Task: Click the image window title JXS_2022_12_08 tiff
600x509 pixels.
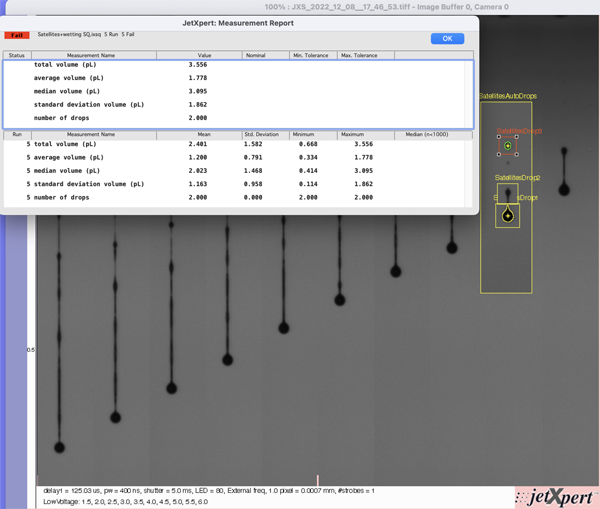Action: (x=386, y=7)
